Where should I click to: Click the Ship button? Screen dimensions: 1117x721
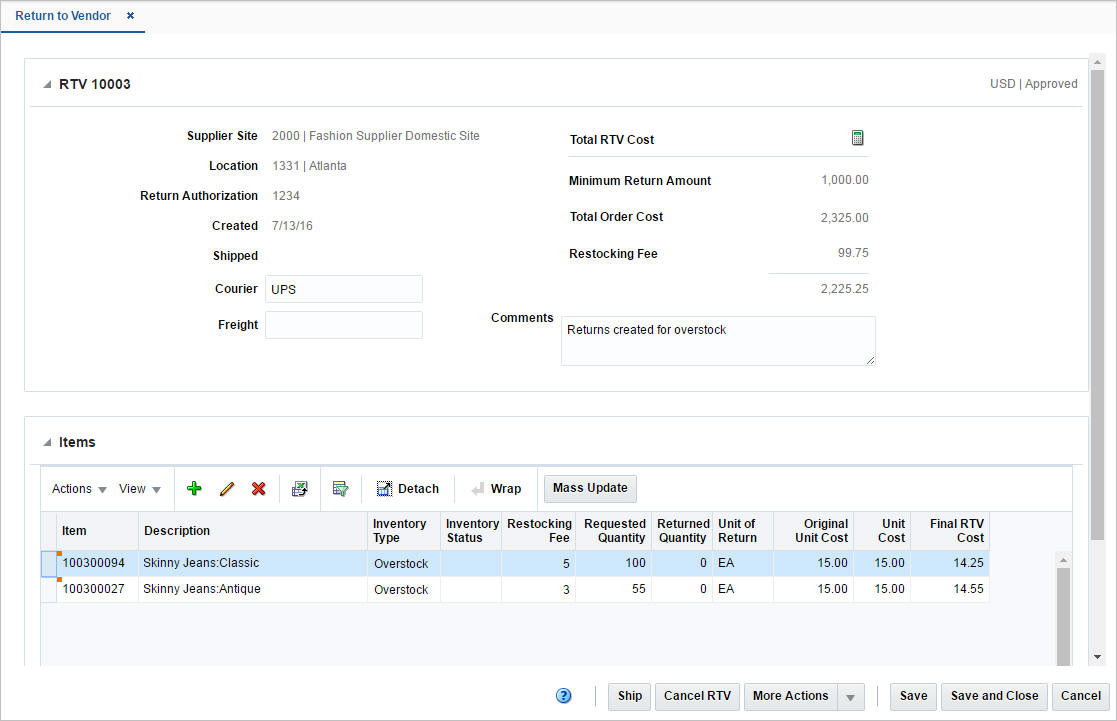click(630, 696)
